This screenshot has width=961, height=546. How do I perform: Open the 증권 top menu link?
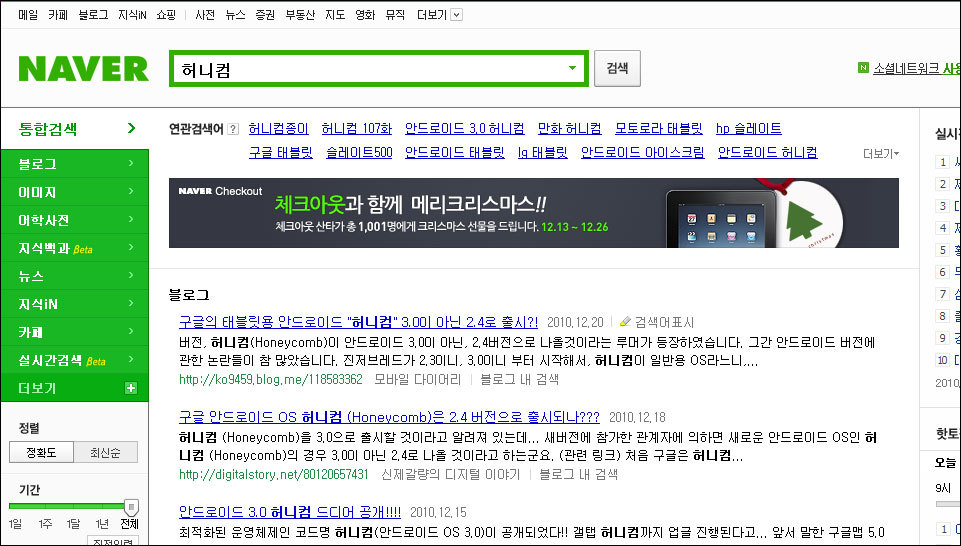pyautogui.click(x=265, y=15)
